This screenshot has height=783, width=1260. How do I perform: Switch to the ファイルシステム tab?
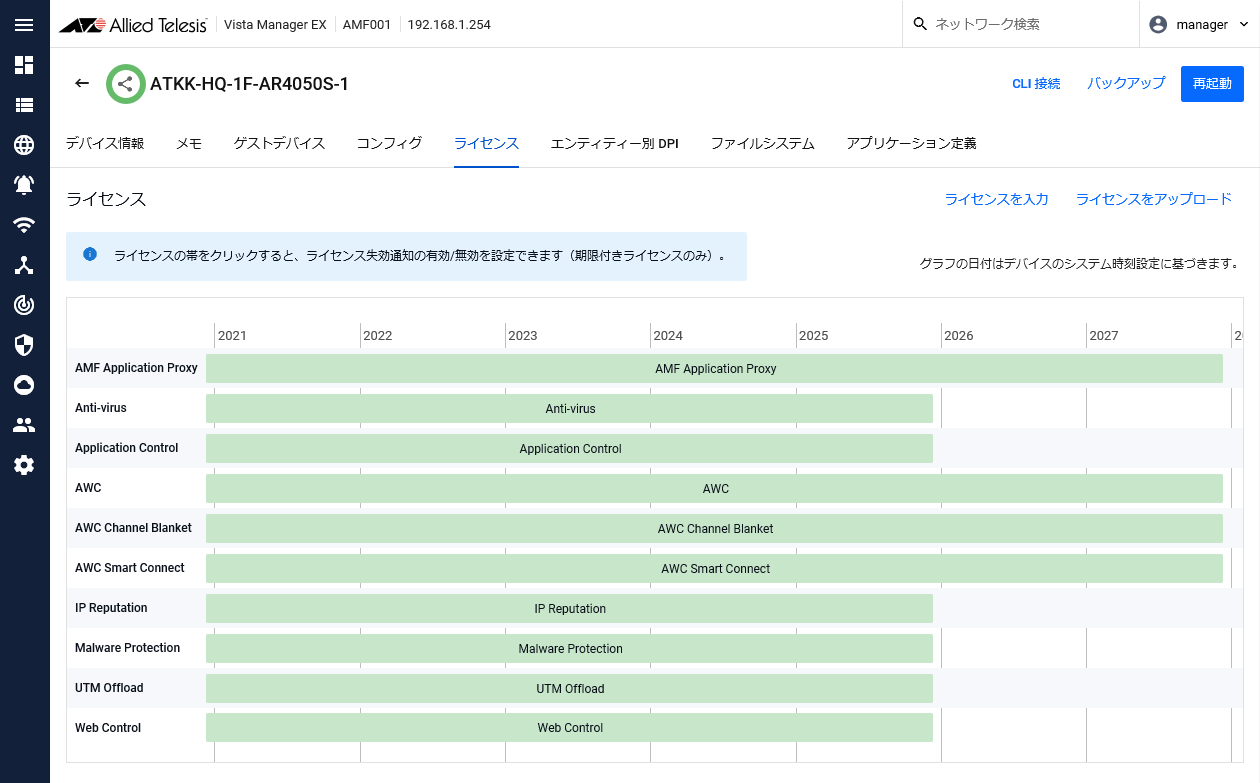762,144
